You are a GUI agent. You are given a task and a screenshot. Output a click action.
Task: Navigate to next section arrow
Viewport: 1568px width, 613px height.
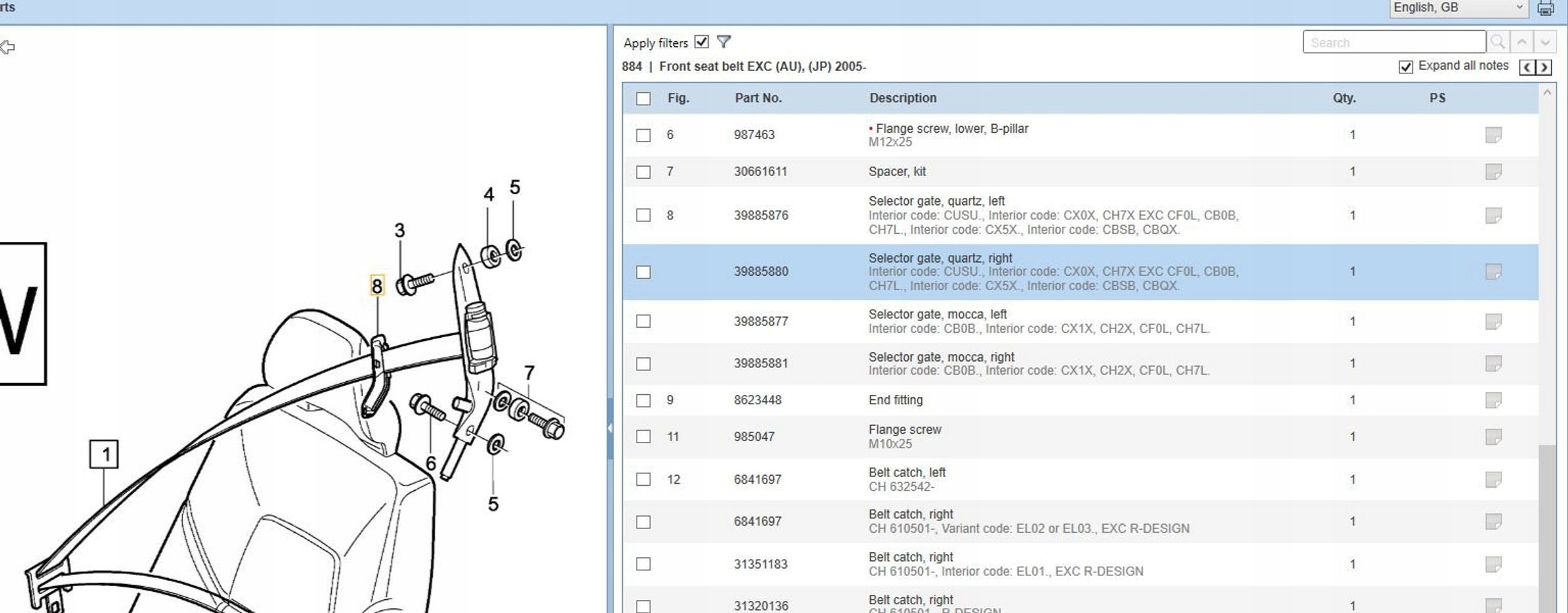[1544, 67]
